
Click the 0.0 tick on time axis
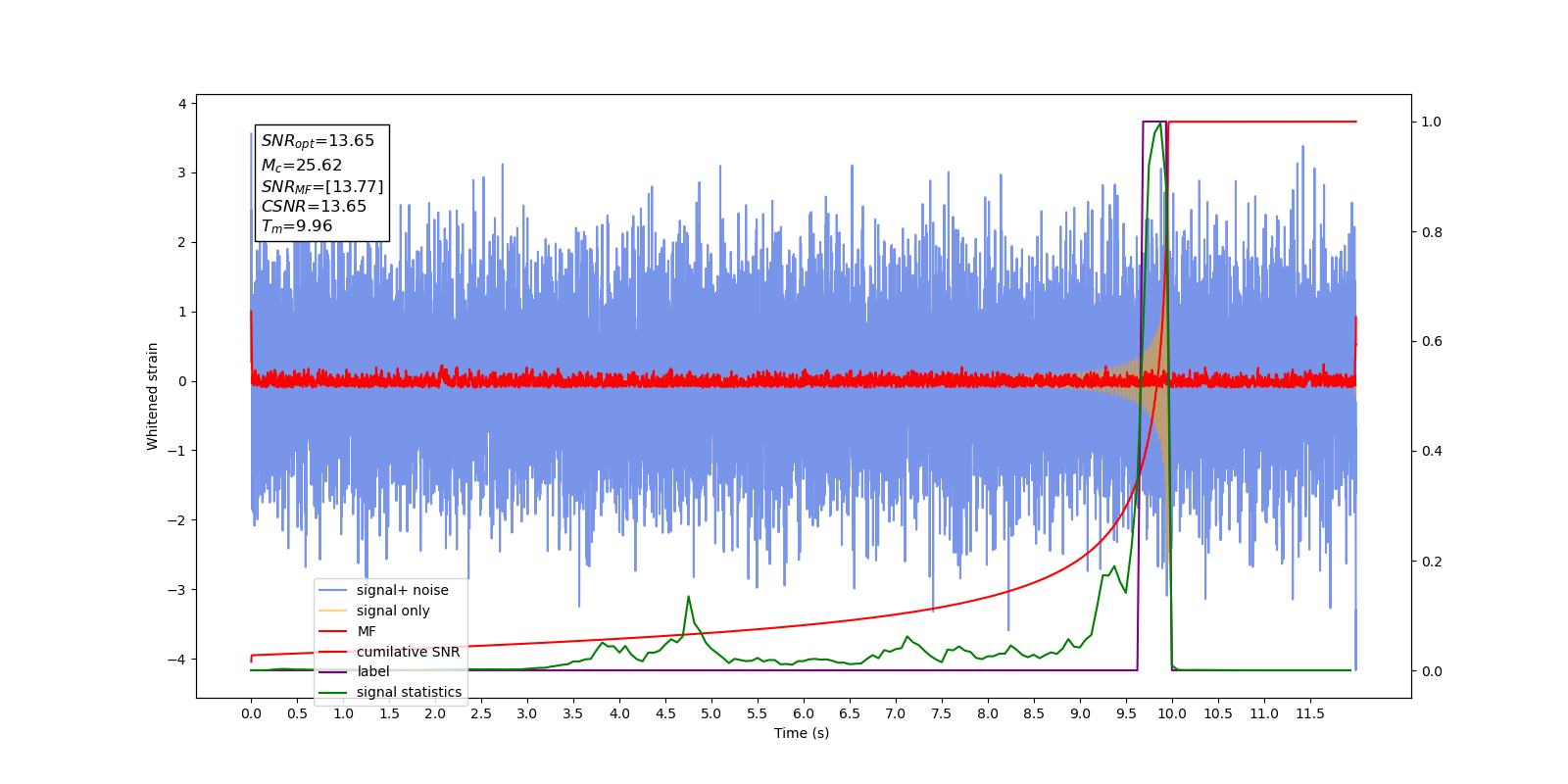pyautogui.click(x=251, y=713)
